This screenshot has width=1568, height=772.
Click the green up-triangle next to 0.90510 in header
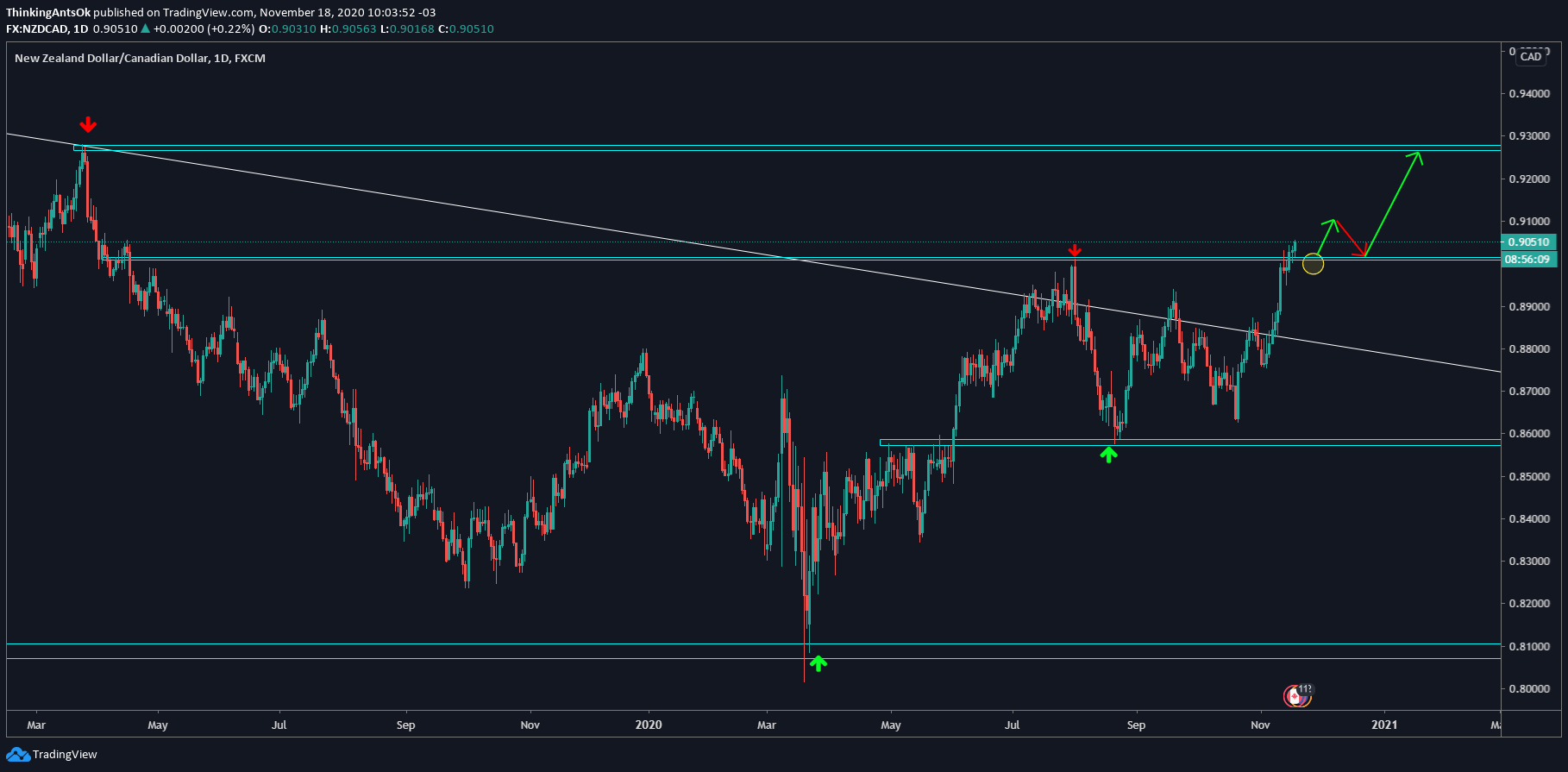tap(146, 28)
